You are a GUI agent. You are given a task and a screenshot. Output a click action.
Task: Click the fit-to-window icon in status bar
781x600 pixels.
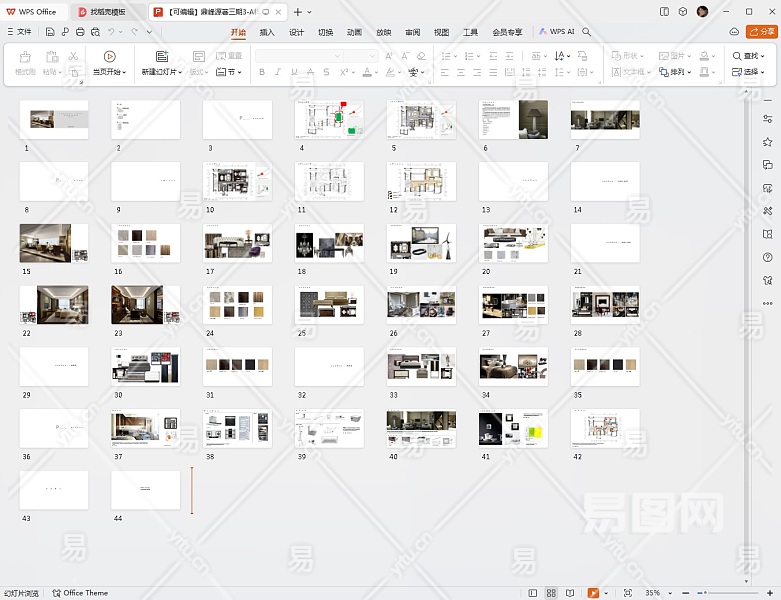[x=628, y=593]
